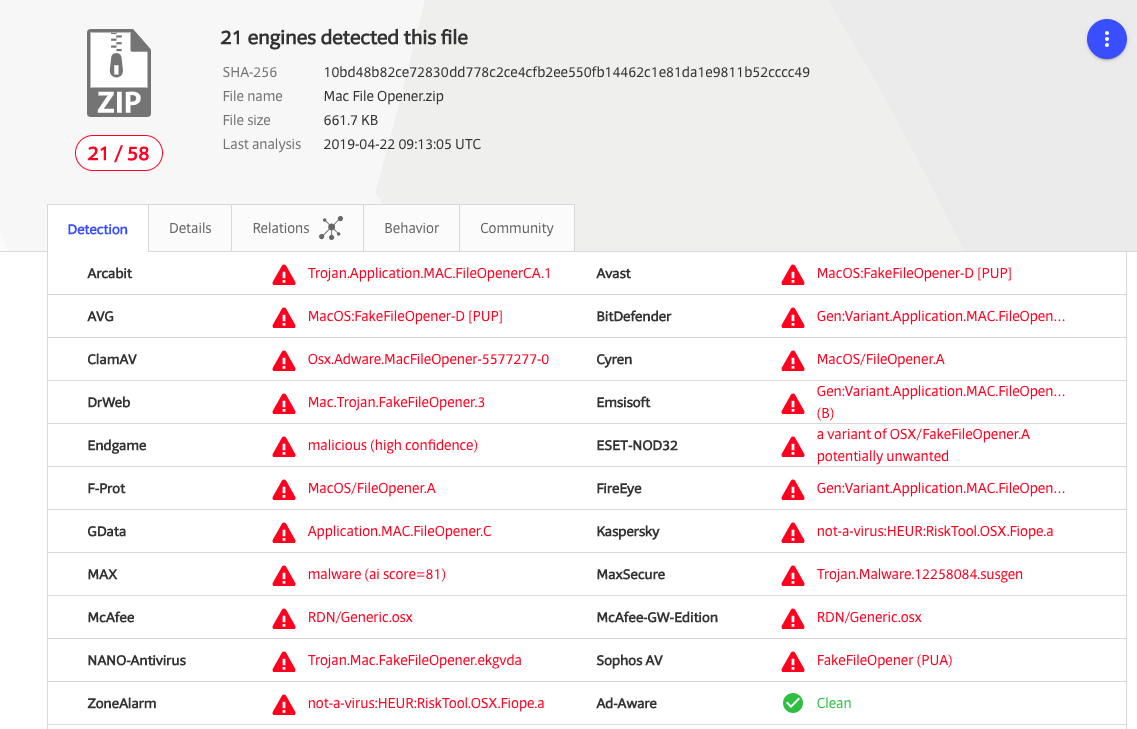Click the 21 / 58 detection score badge
Image resolution: width=1137 pixels, height=729 pixels.
coord(119,153)
